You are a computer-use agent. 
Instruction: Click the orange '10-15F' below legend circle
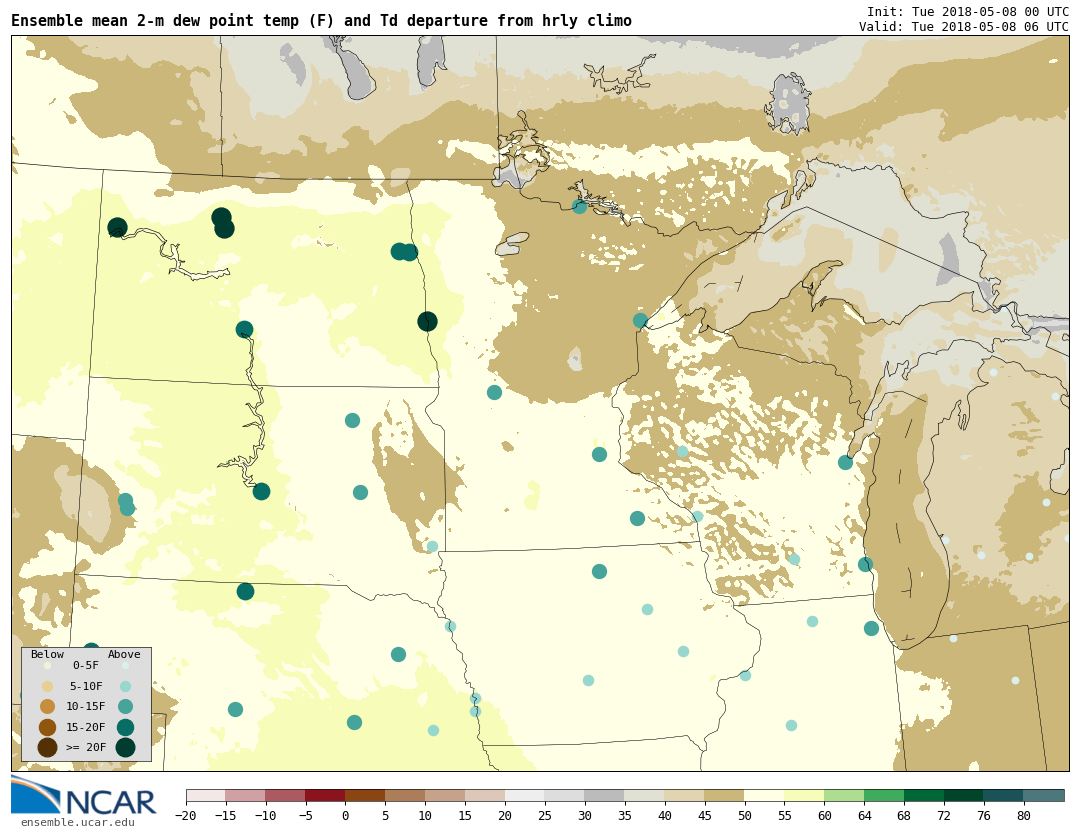pyautogui.click(x=47, y=706)
